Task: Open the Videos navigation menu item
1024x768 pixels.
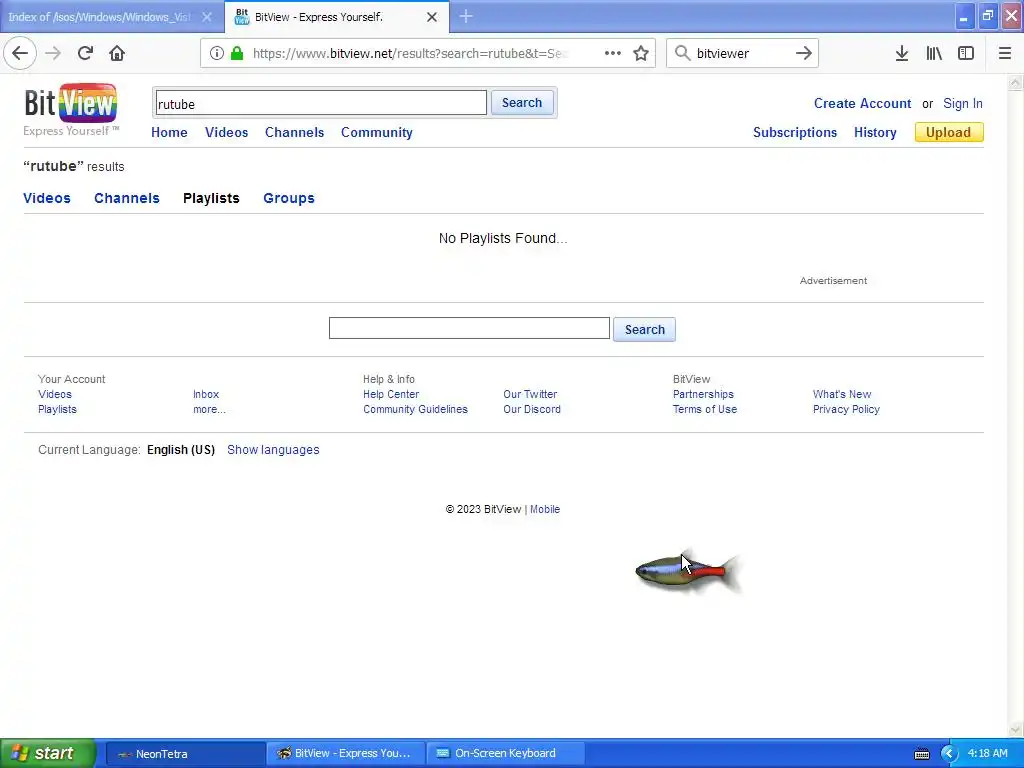Action: click(x=227, y=133)
